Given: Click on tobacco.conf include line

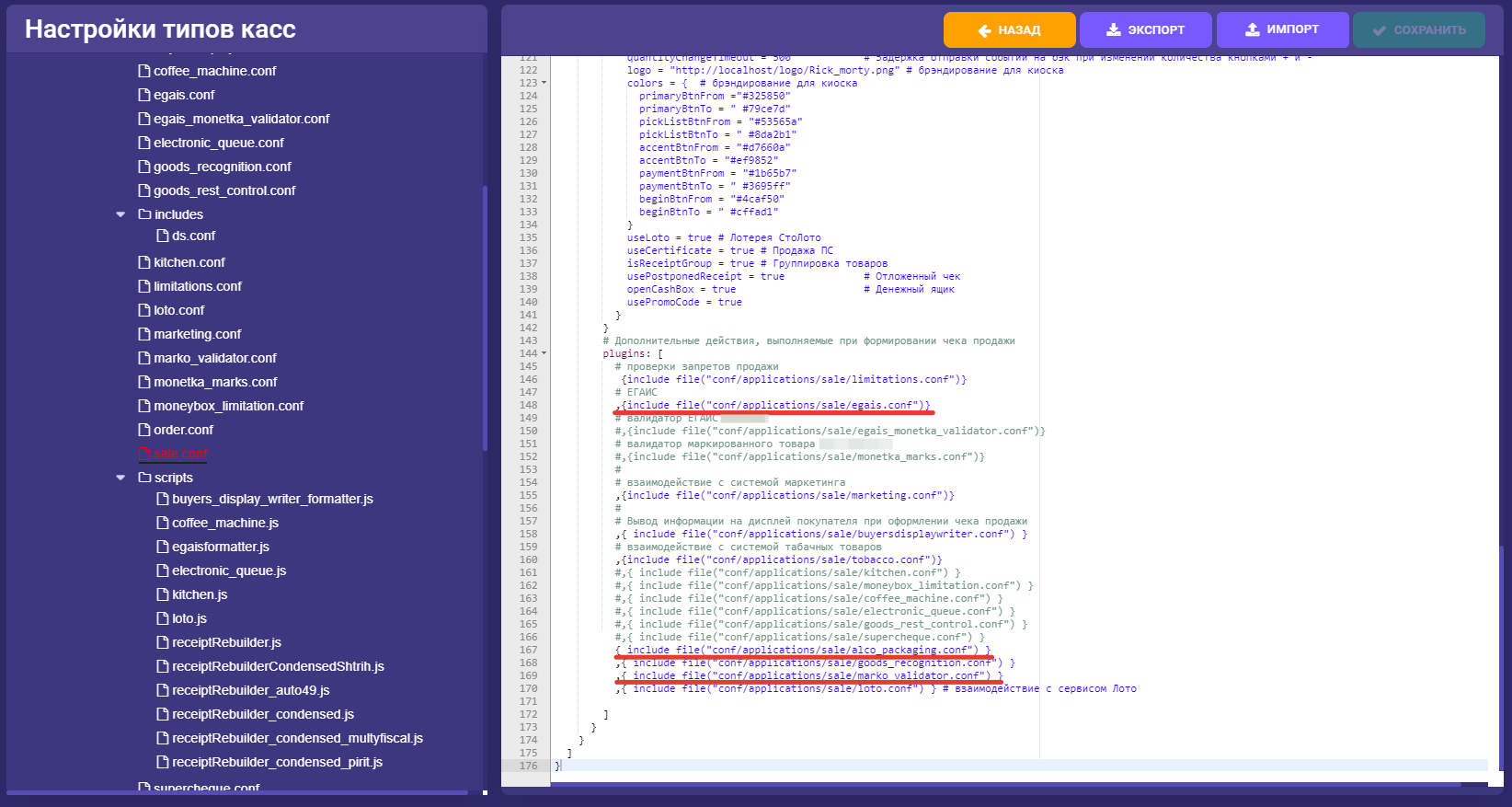Looking at the screenshot, I should click(x=779, y=559).
